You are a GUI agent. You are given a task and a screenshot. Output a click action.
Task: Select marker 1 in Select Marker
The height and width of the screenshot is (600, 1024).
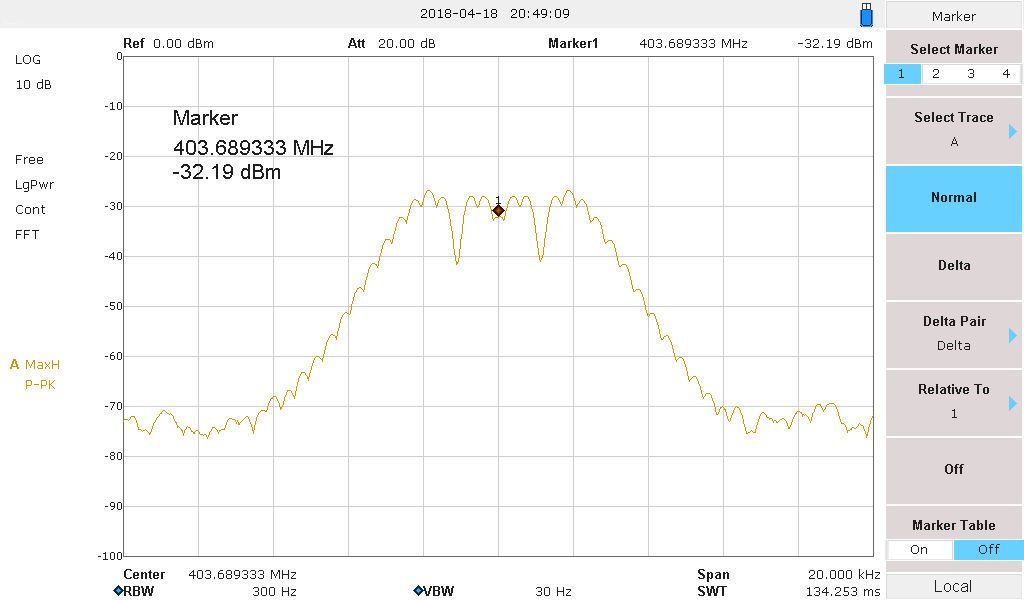[x=902, y=74]
